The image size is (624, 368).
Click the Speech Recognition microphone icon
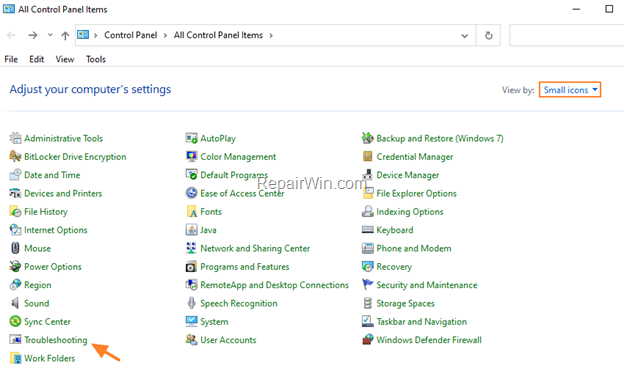(x=191, y=303)
